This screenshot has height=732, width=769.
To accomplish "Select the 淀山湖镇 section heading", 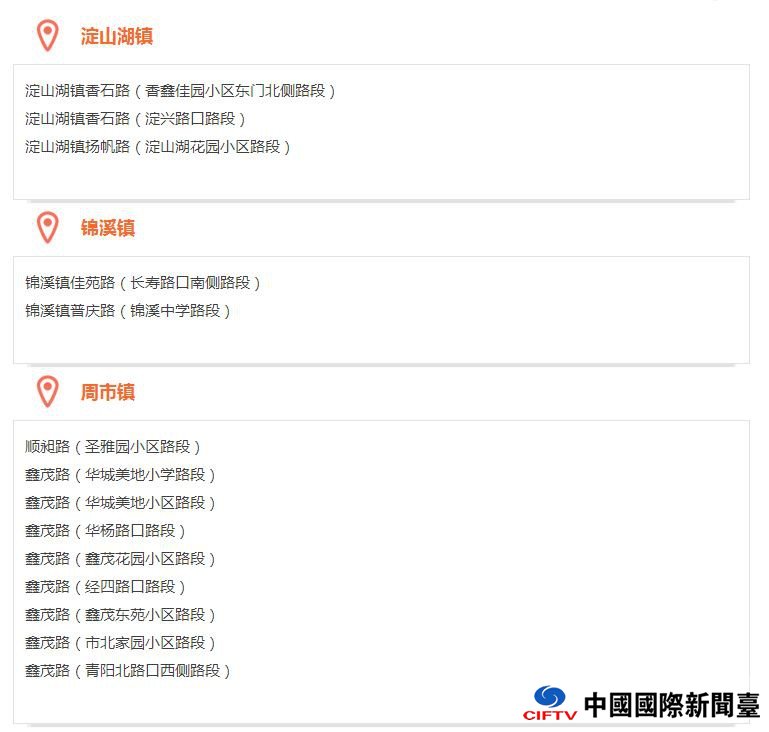I will 117,36.
